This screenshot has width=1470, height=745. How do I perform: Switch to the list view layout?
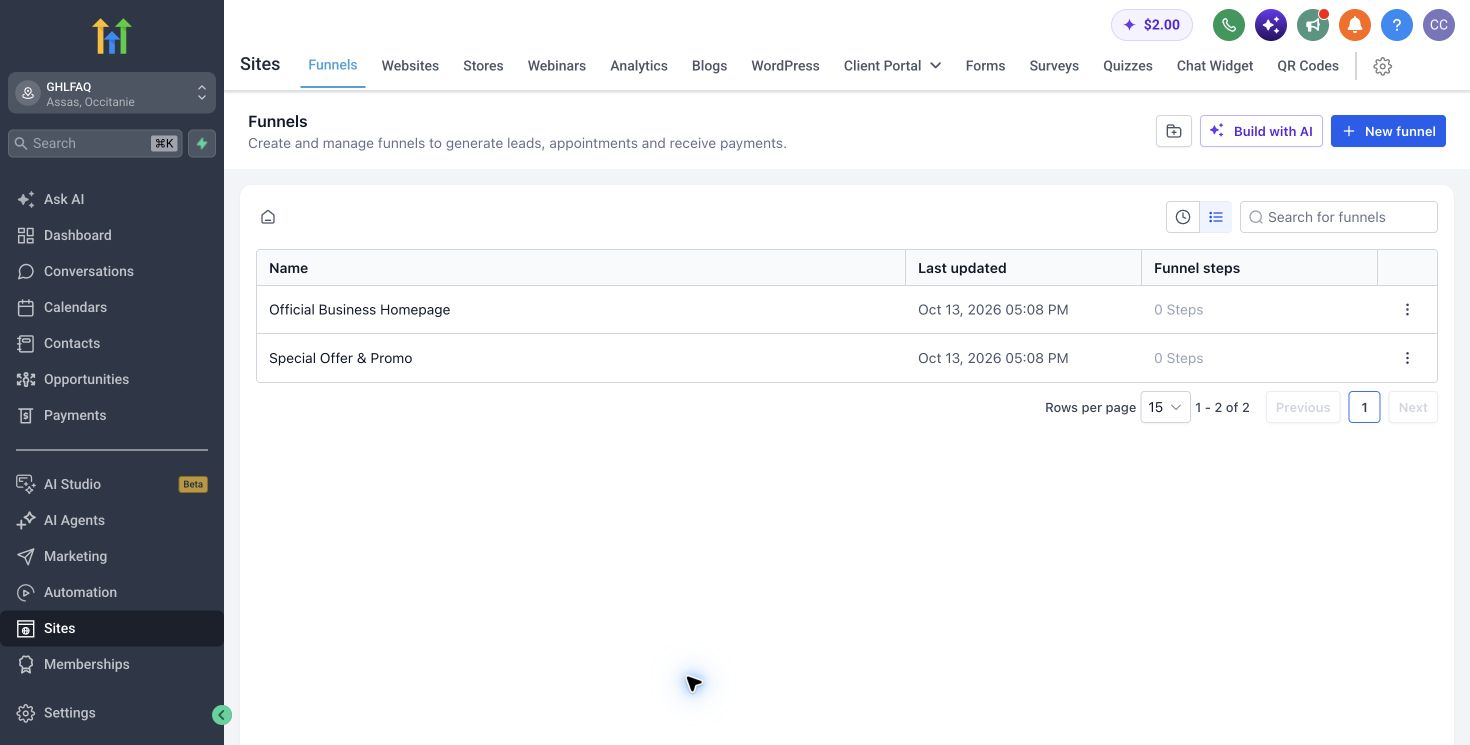pyautogui.click(x=1216, y=217)
